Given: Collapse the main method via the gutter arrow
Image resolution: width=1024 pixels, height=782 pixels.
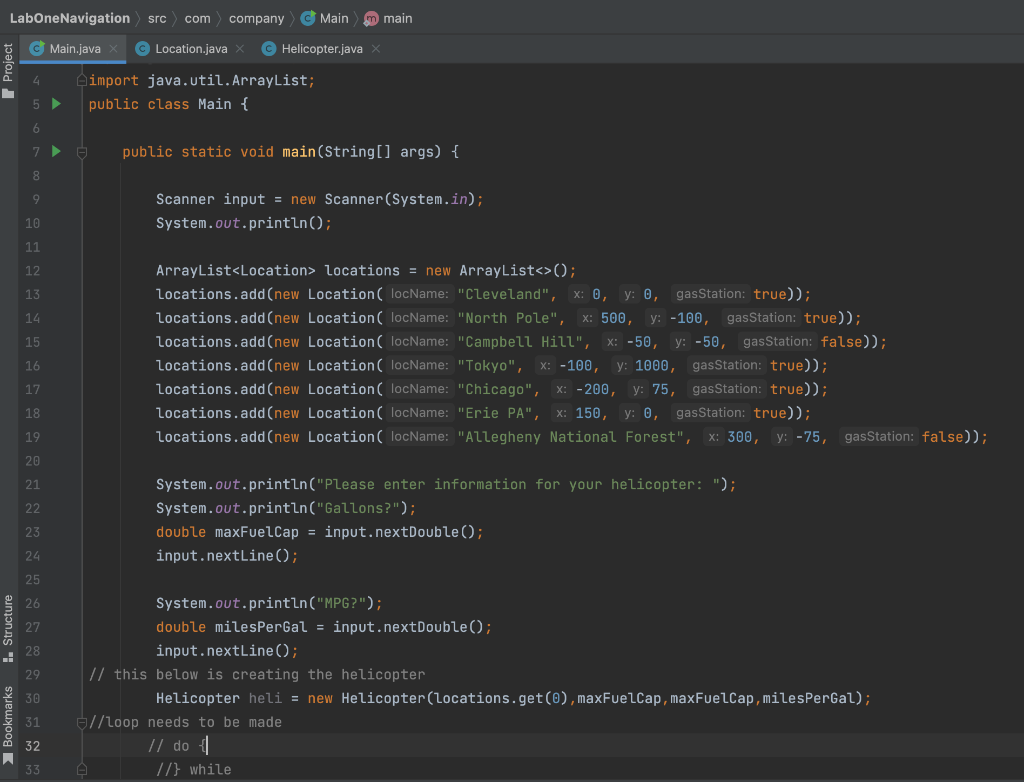Looking at the screenshot, I should (82, 151).
